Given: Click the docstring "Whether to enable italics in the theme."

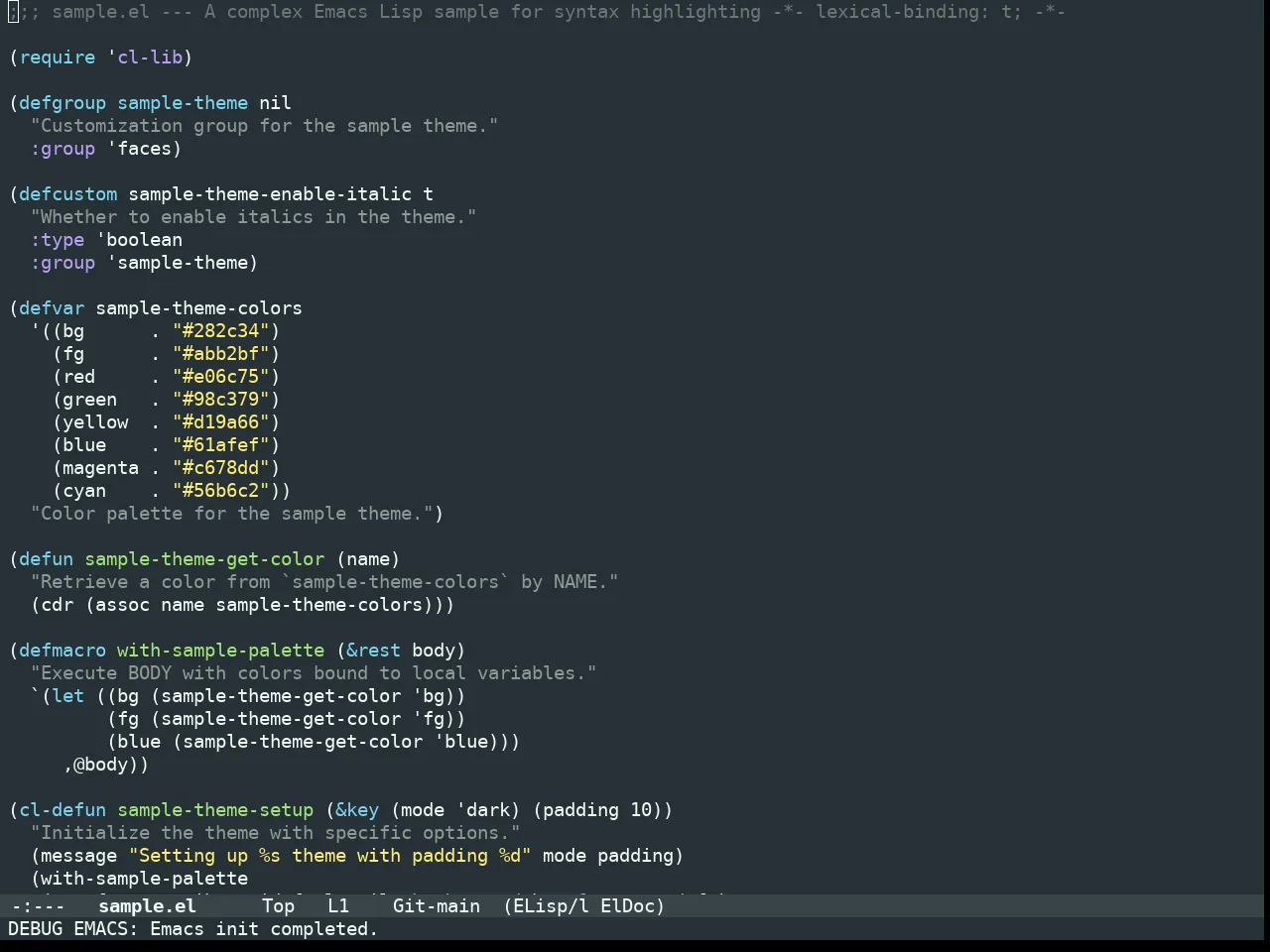Looking at the screenshot, I should [253, 217].
